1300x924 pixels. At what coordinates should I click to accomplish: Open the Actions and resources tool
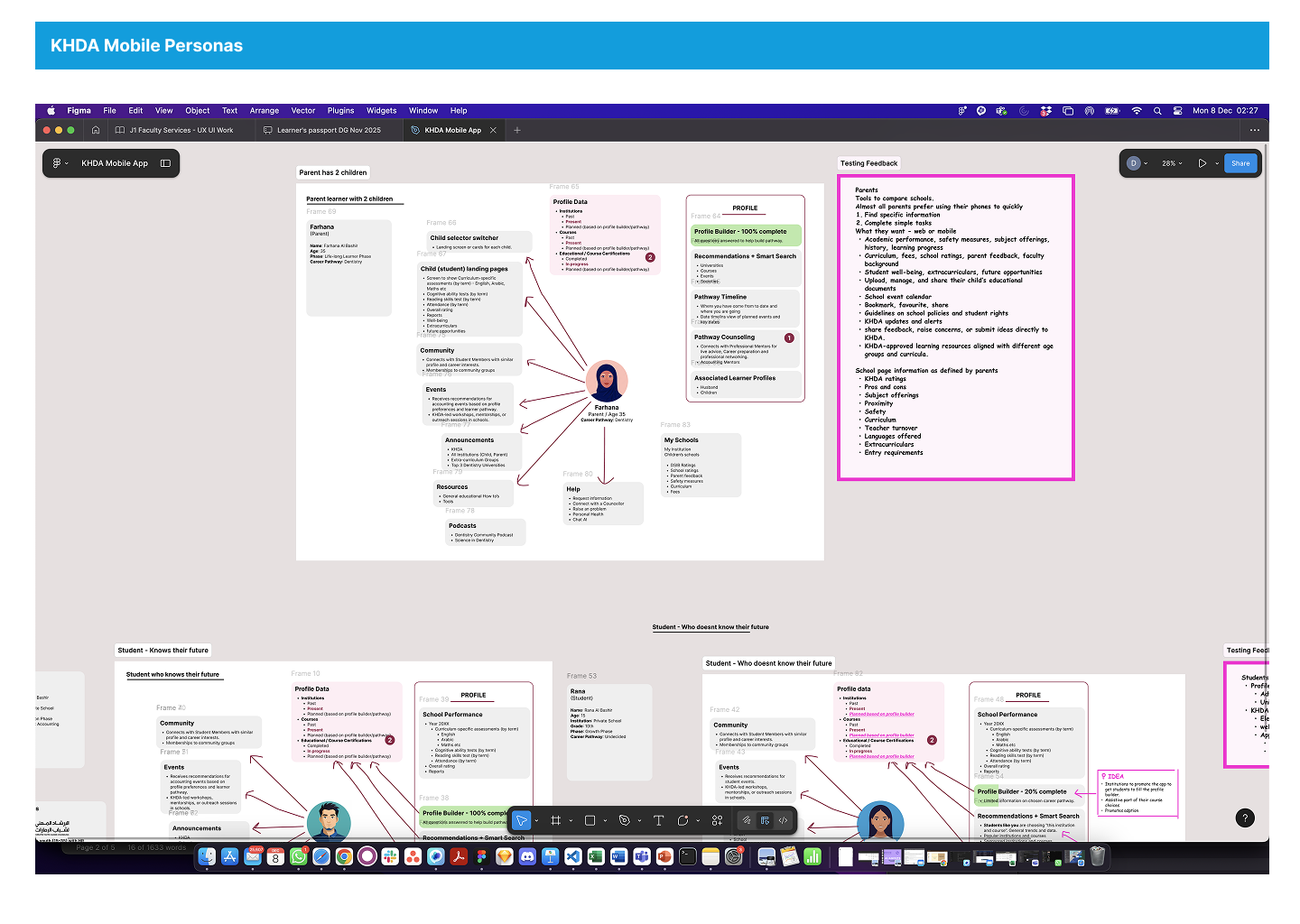point(717,820)
